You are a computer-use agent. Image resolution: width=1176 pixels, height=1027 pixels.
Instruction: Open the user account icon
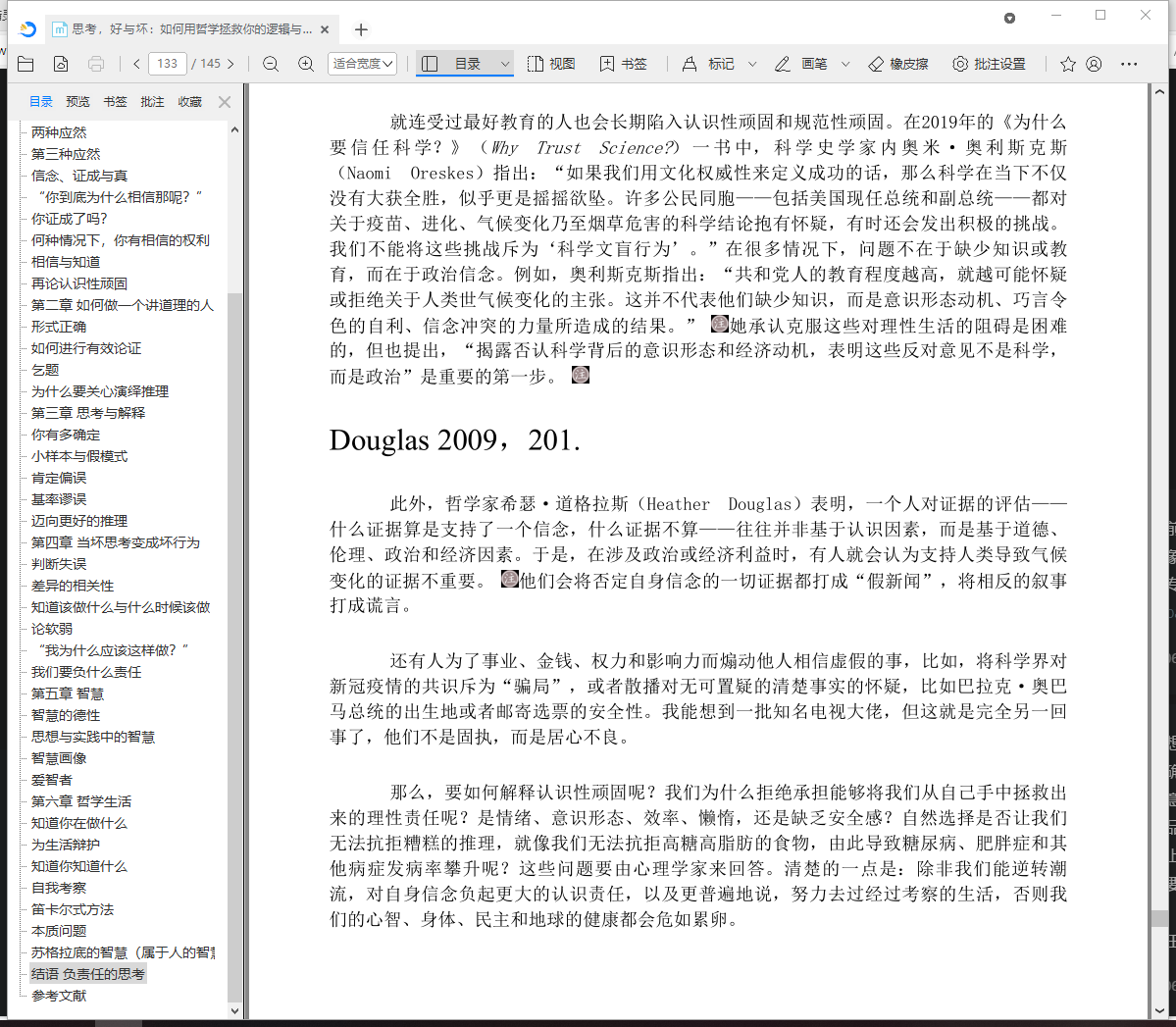[1095, 64]
